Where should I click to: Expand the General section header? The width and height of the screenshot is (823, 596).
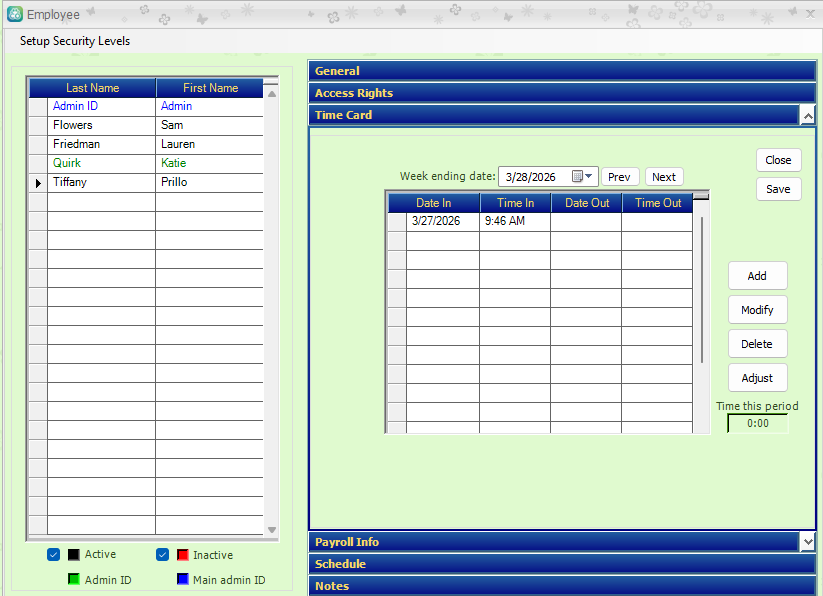562,71
